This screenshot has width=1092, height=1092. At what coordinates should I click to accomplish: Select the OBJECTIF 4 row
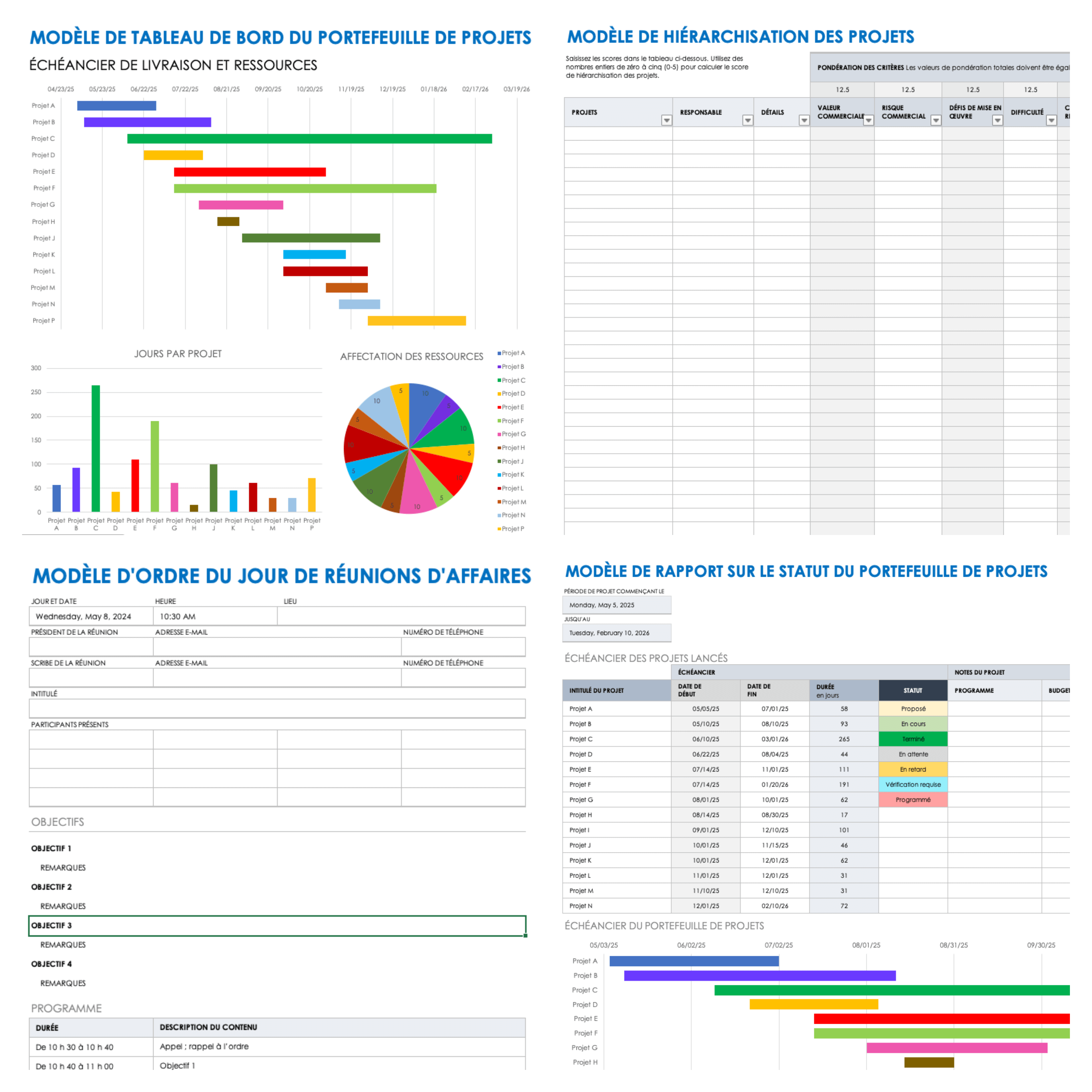tap(278, 964)
